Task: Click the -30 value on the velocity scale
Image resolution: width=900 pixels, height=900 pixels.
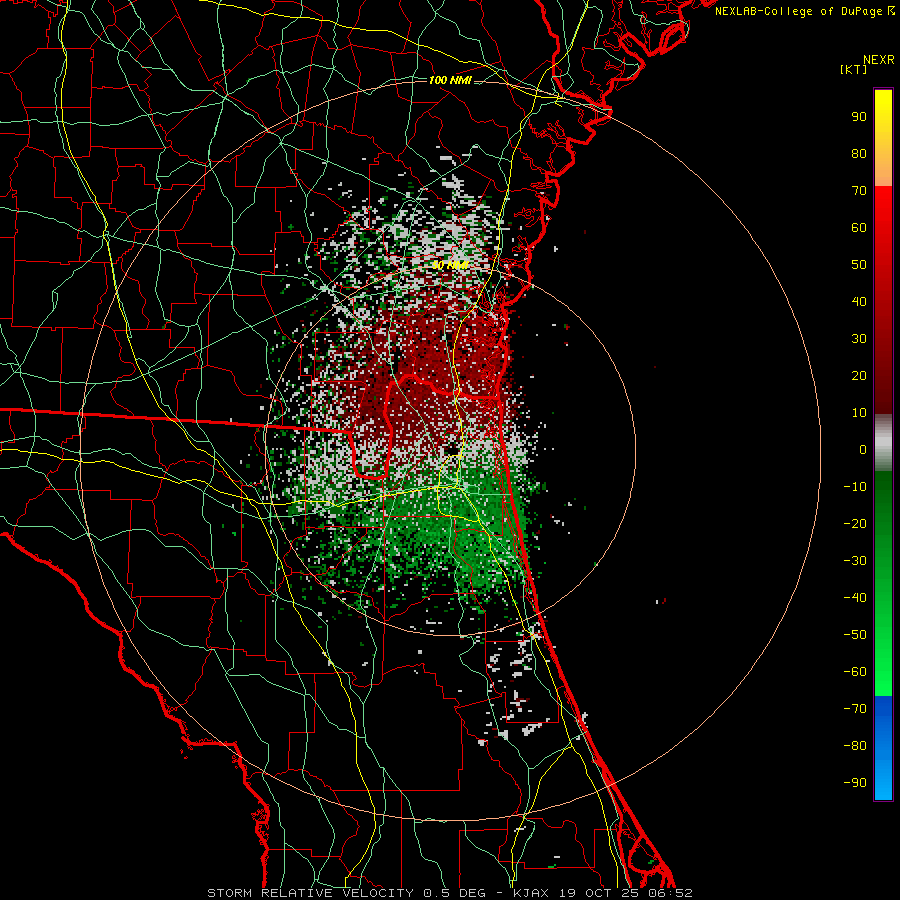Action: click(855, 561)
